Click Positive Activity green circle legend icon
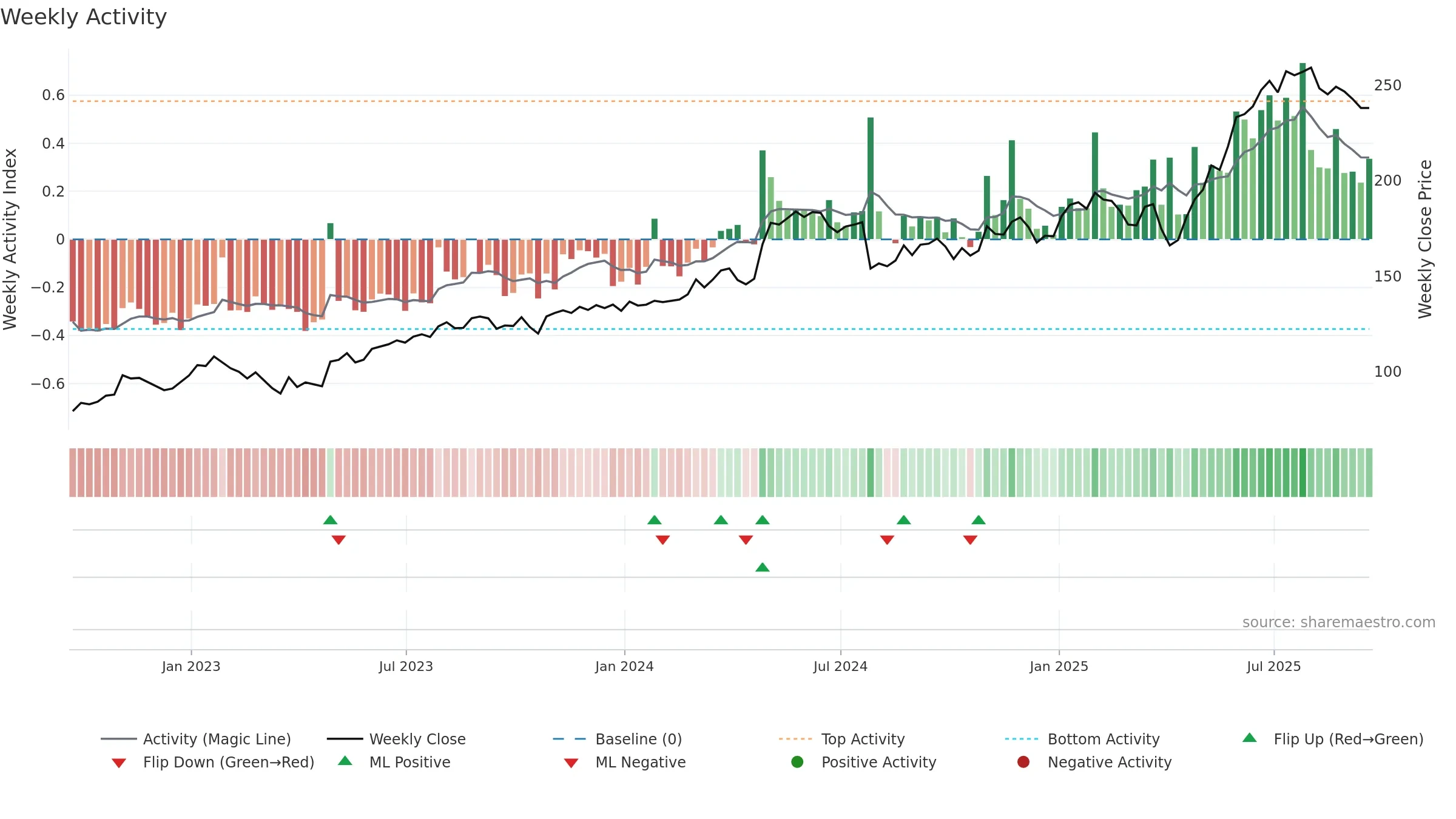Image resolution: width=1456 pixels, height=819 pixels. coord(797,762)
